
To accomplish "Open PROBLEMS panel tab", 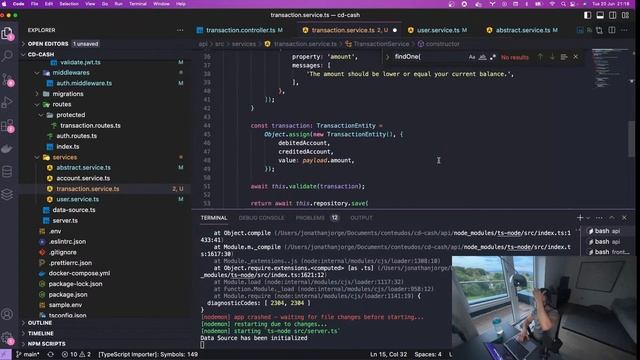I will click(x=310, y=218).
